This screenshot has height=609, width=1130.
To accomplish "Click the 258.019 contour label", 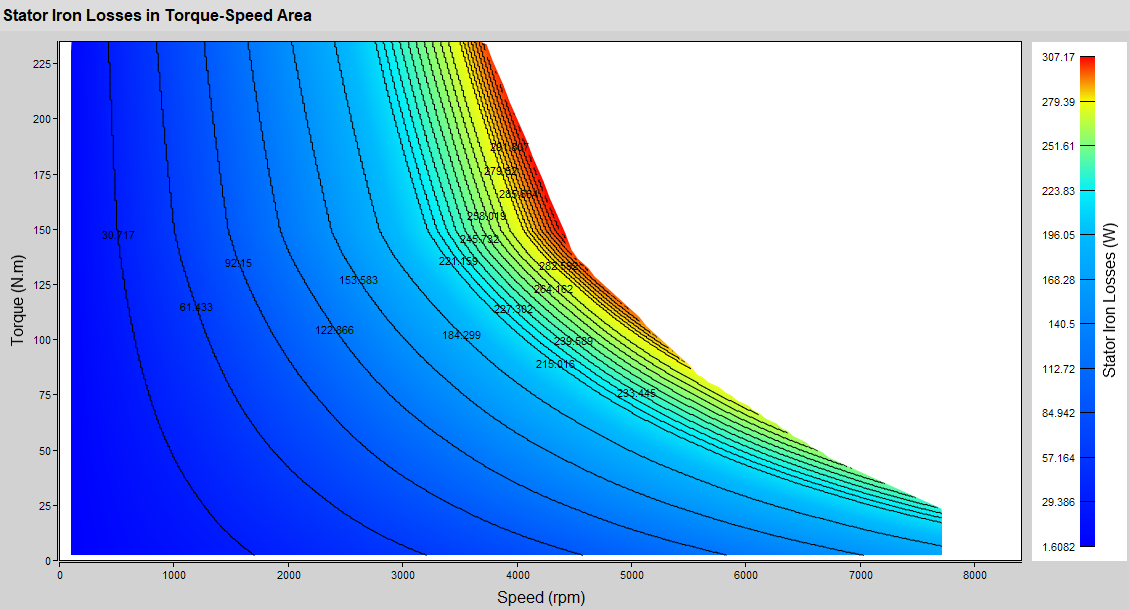I will tap(486, 217).
